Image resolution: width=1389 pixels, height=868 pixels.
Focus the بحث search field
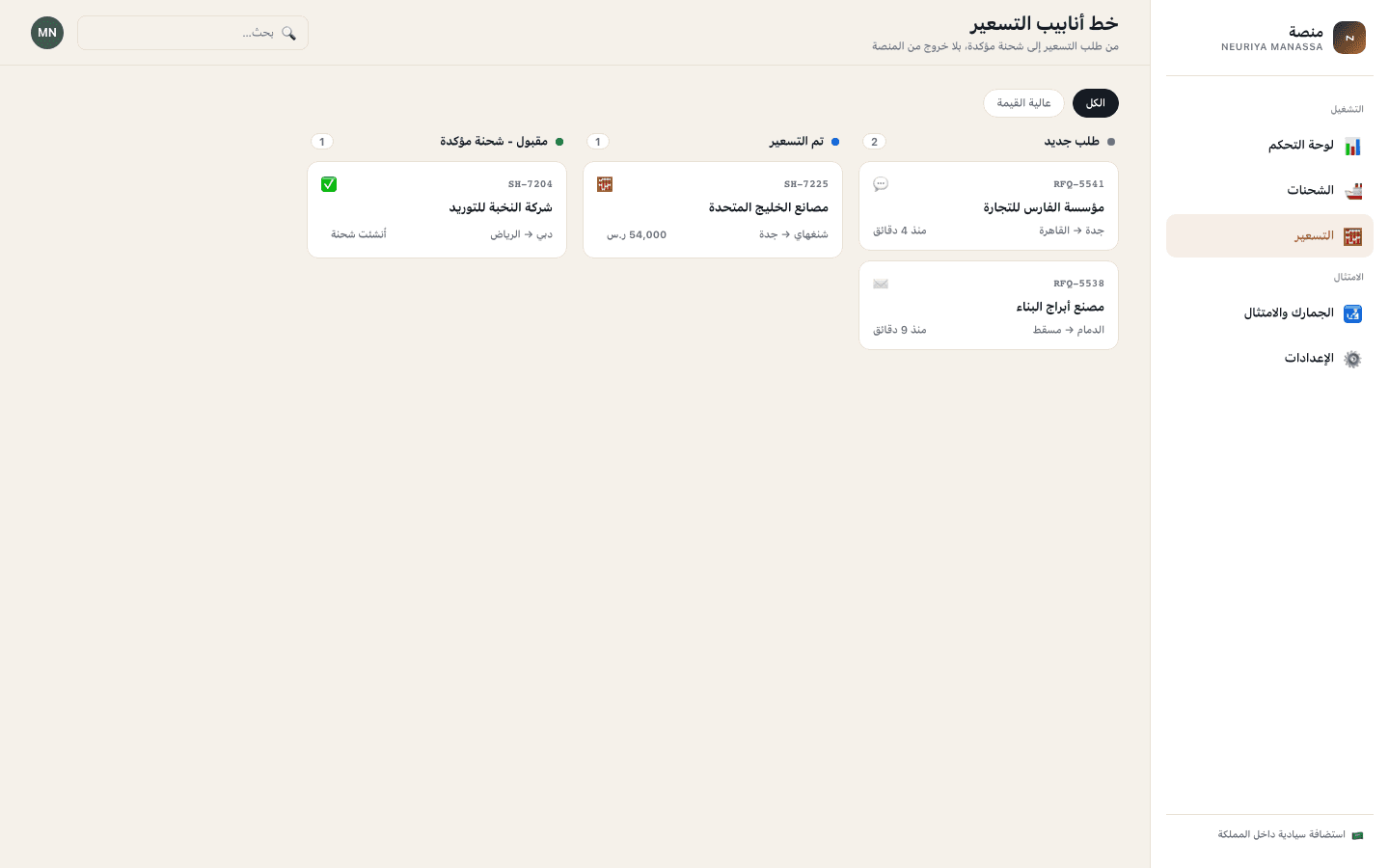click(x=193, y=33)
